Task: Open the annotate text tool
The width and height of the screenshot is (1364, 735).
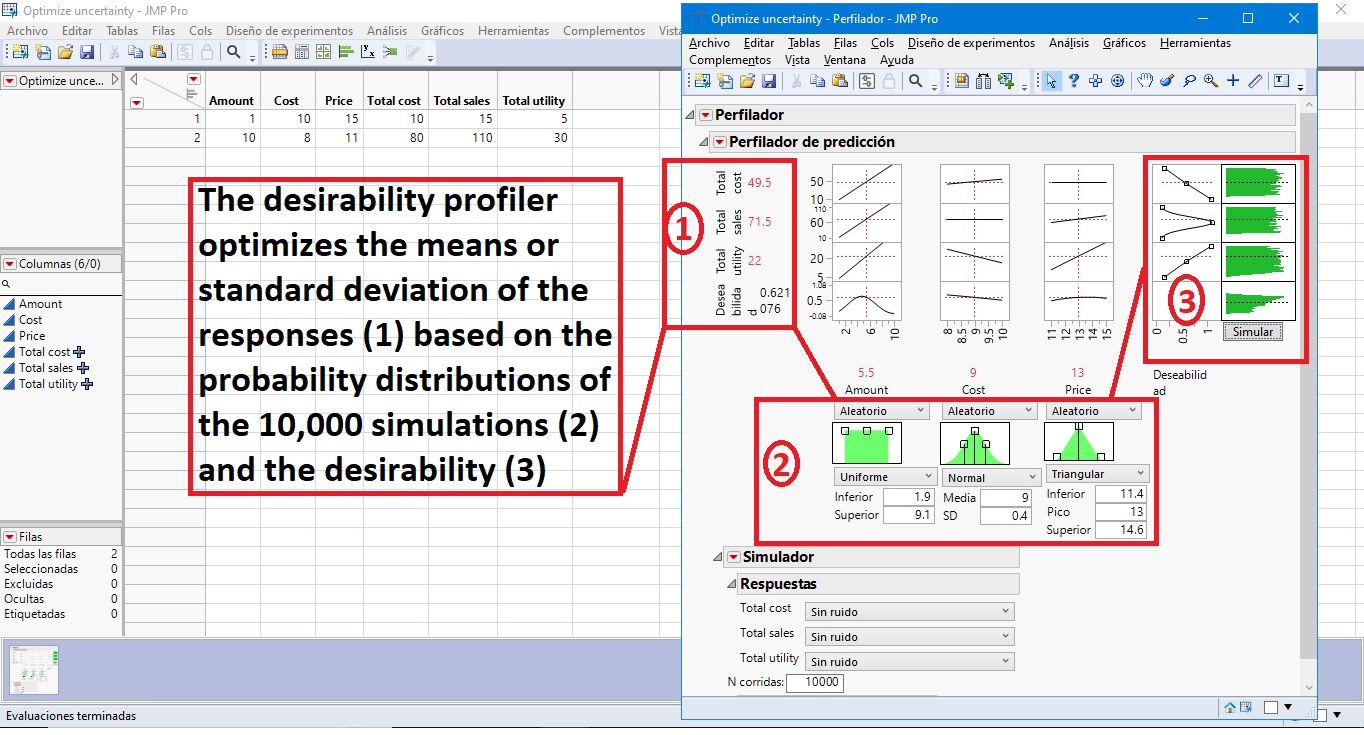Action: 1281,81
